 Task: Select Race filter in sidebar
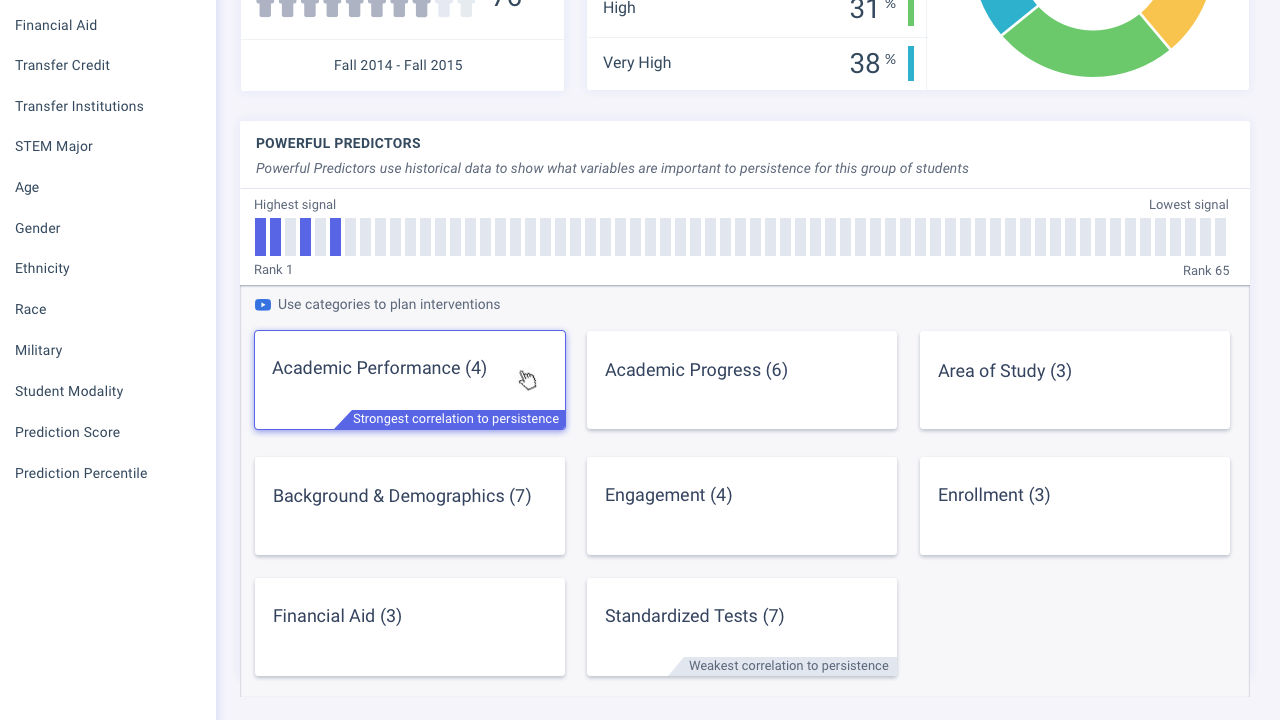pyautogui.click(x=31, y=309)
